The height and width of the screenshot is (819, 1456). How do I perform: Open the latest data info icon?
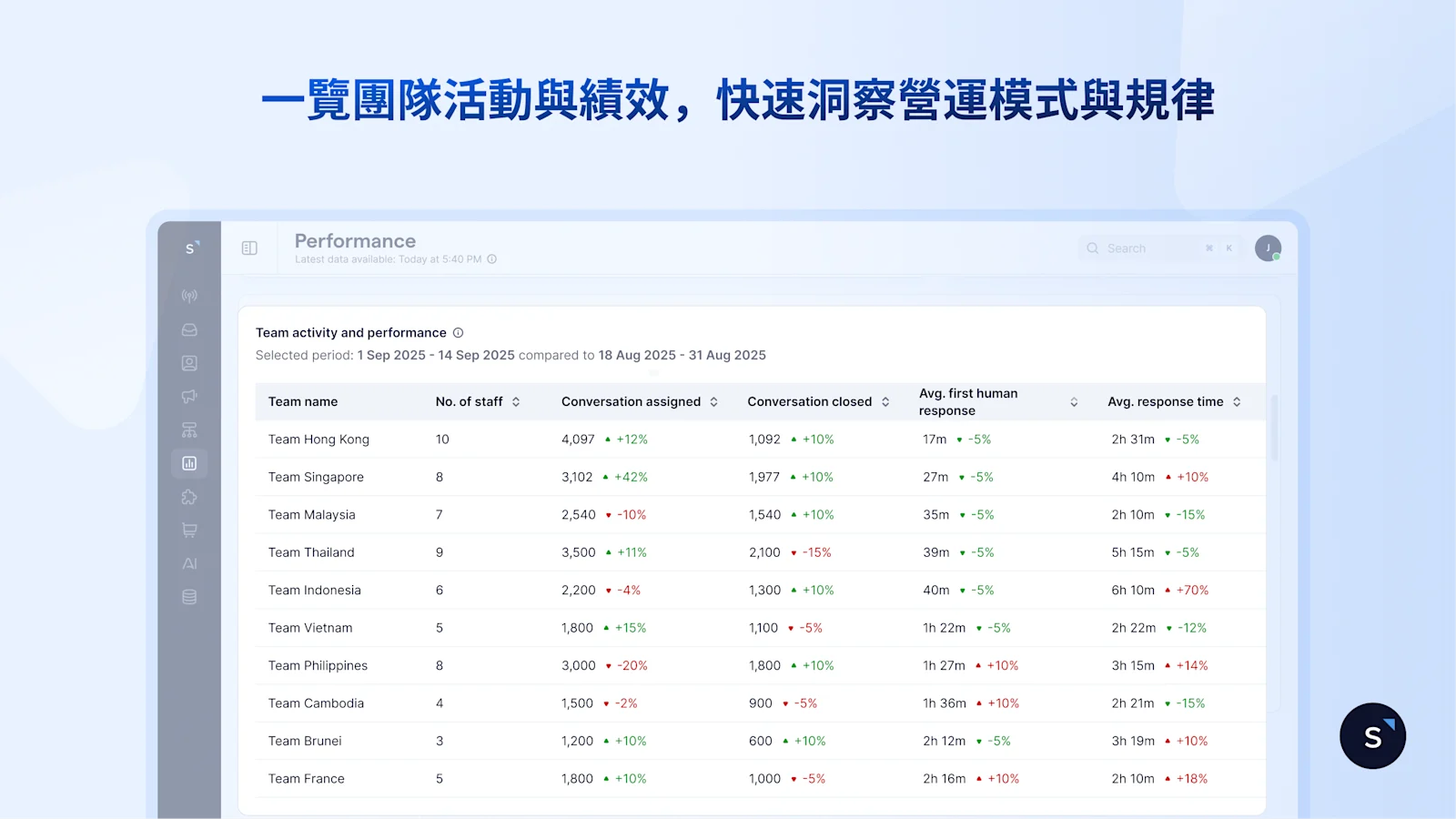pyautogui.click(x=491, y=259)
